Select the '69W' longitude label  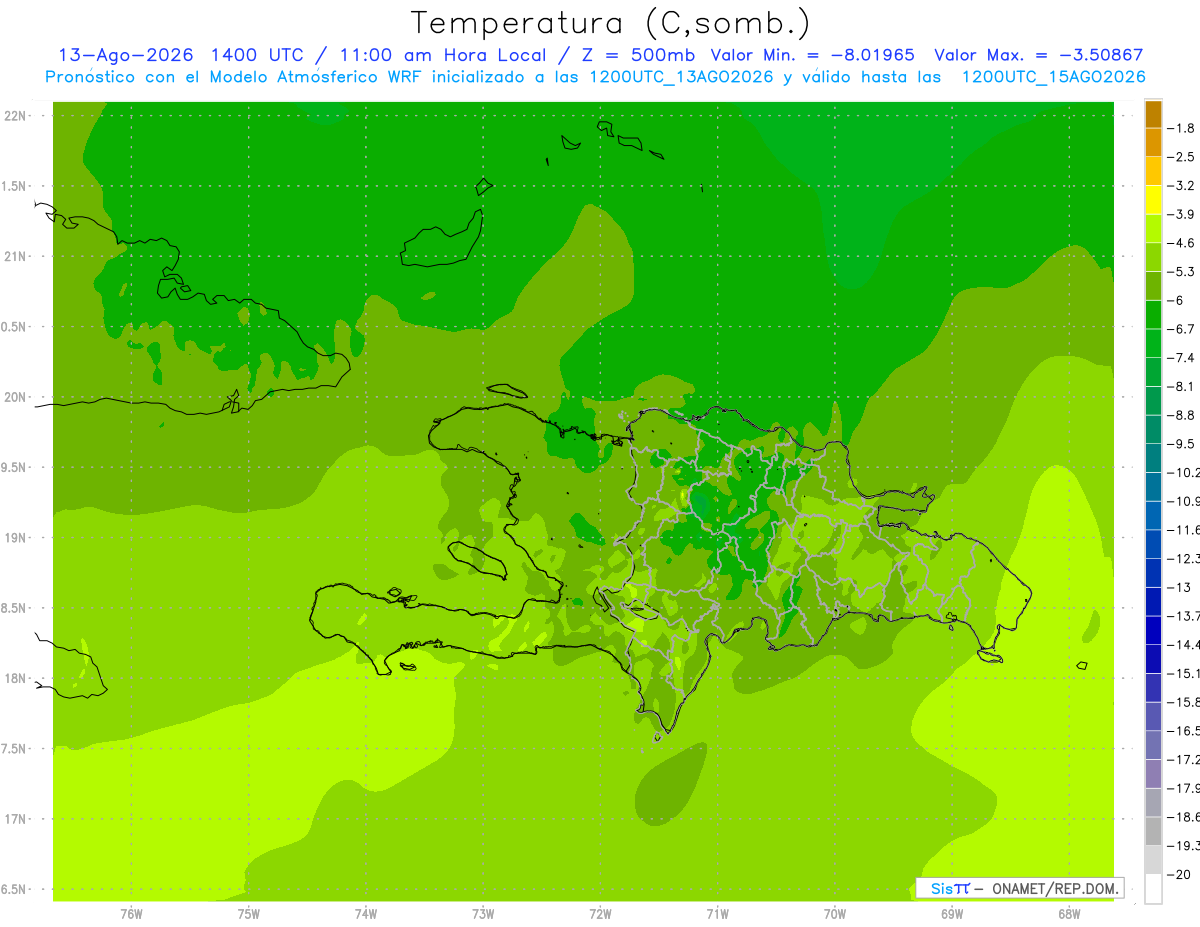point(952,914)
